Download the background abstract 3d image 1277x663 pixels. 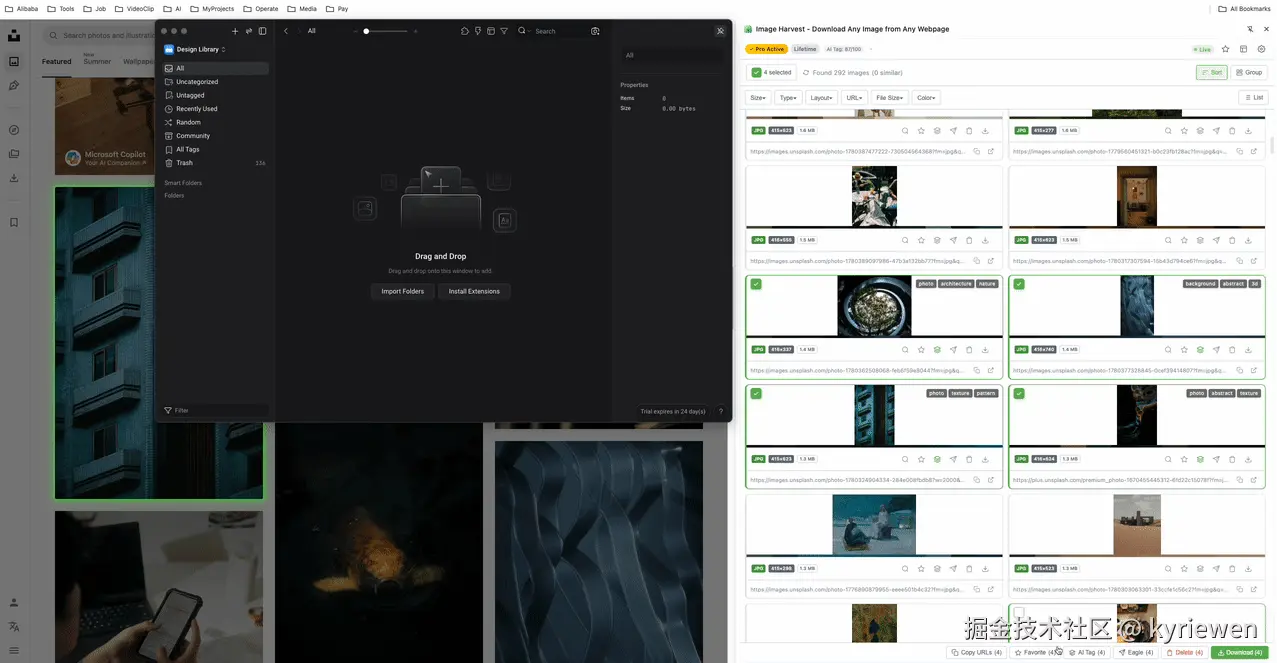1248,350
